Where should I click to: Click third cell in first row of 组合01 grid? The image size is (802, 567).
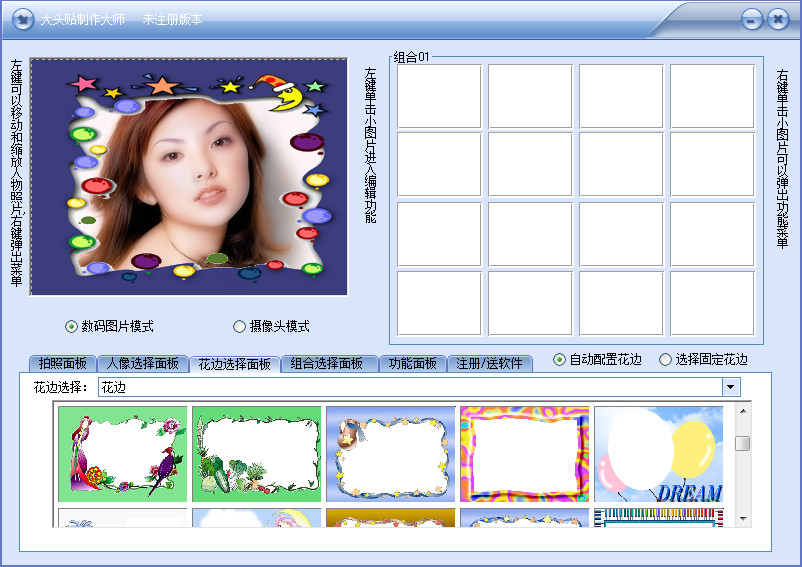point(621,96)
